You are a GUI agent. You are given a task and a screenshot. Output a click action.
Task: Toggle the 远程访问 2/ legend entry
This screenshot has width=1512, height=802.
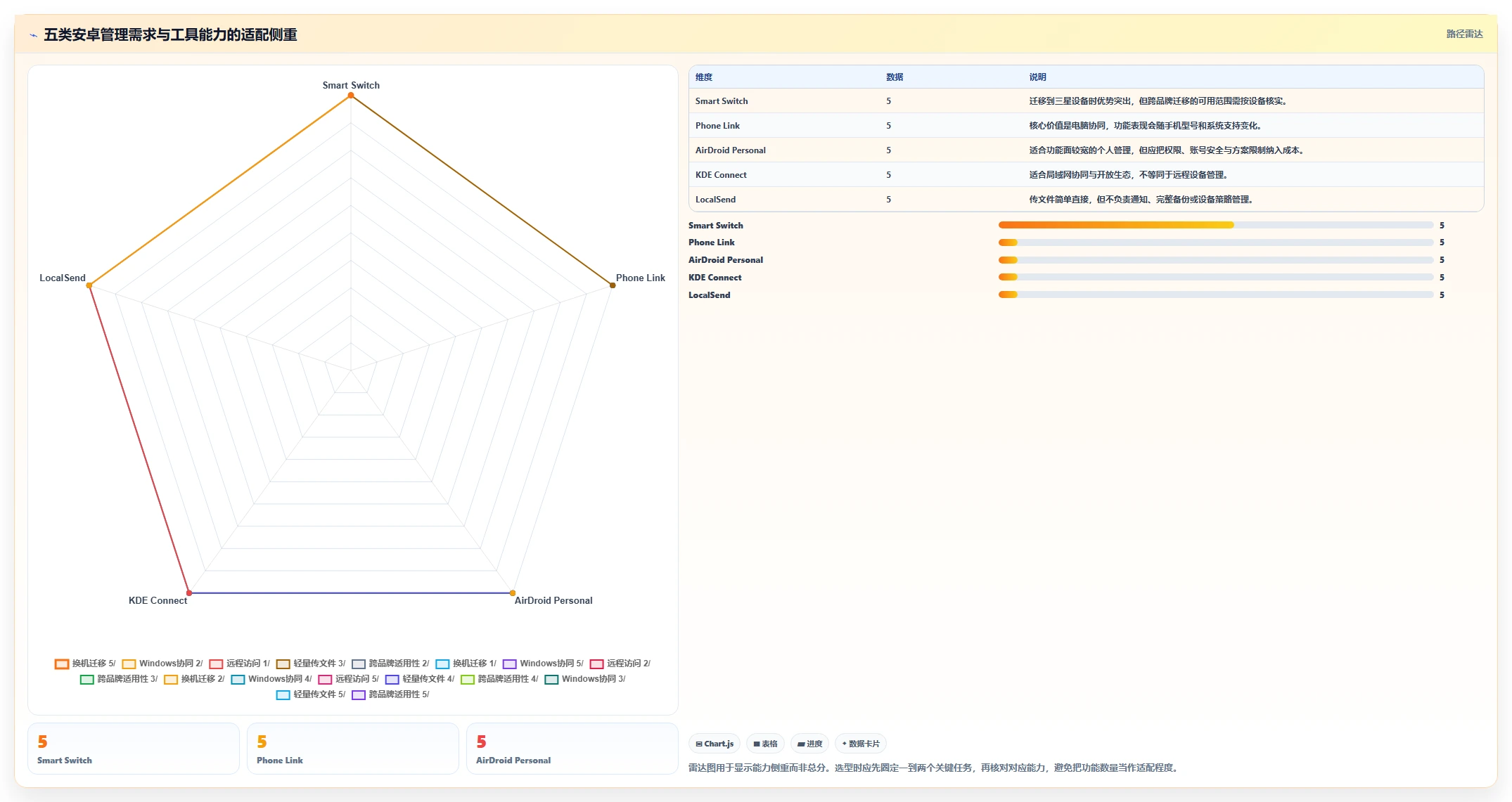coord(620,664)
